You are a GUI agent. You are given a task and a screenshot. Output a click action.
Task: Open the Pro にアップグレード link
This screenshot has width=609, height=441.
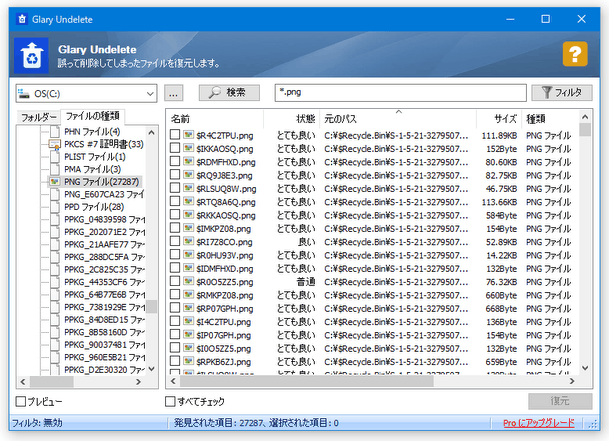point(539,423)
